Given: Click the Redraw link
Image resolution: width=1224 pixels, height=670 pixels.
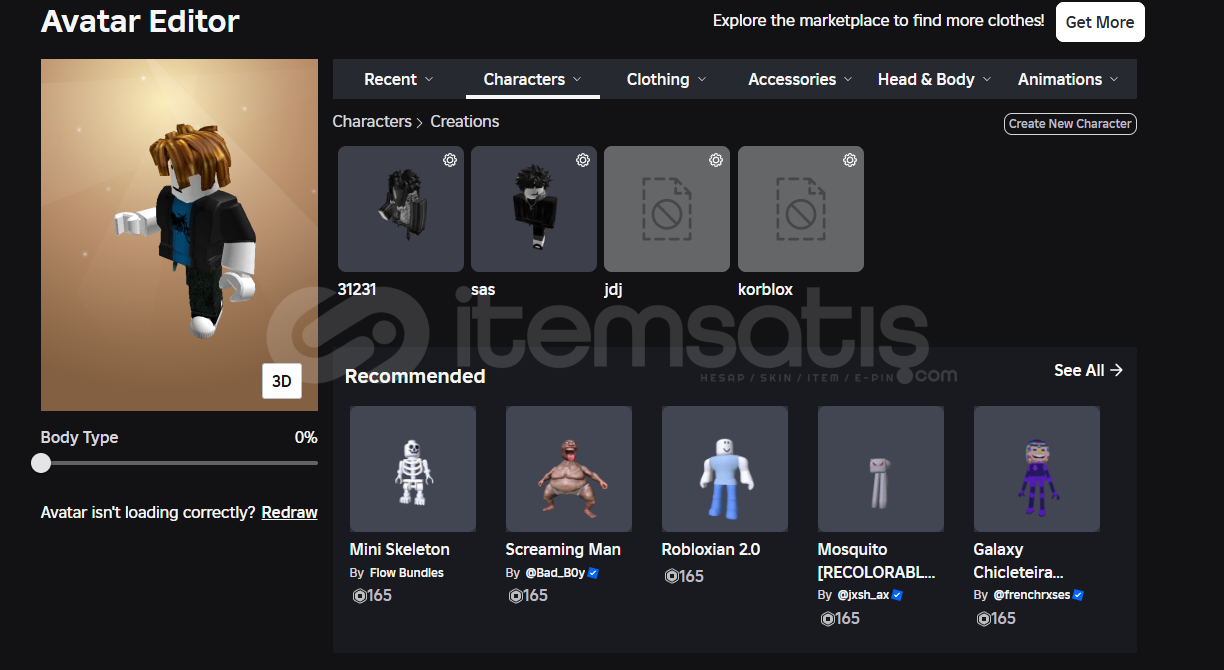Looking at the screenshot, I should (290, 512).
